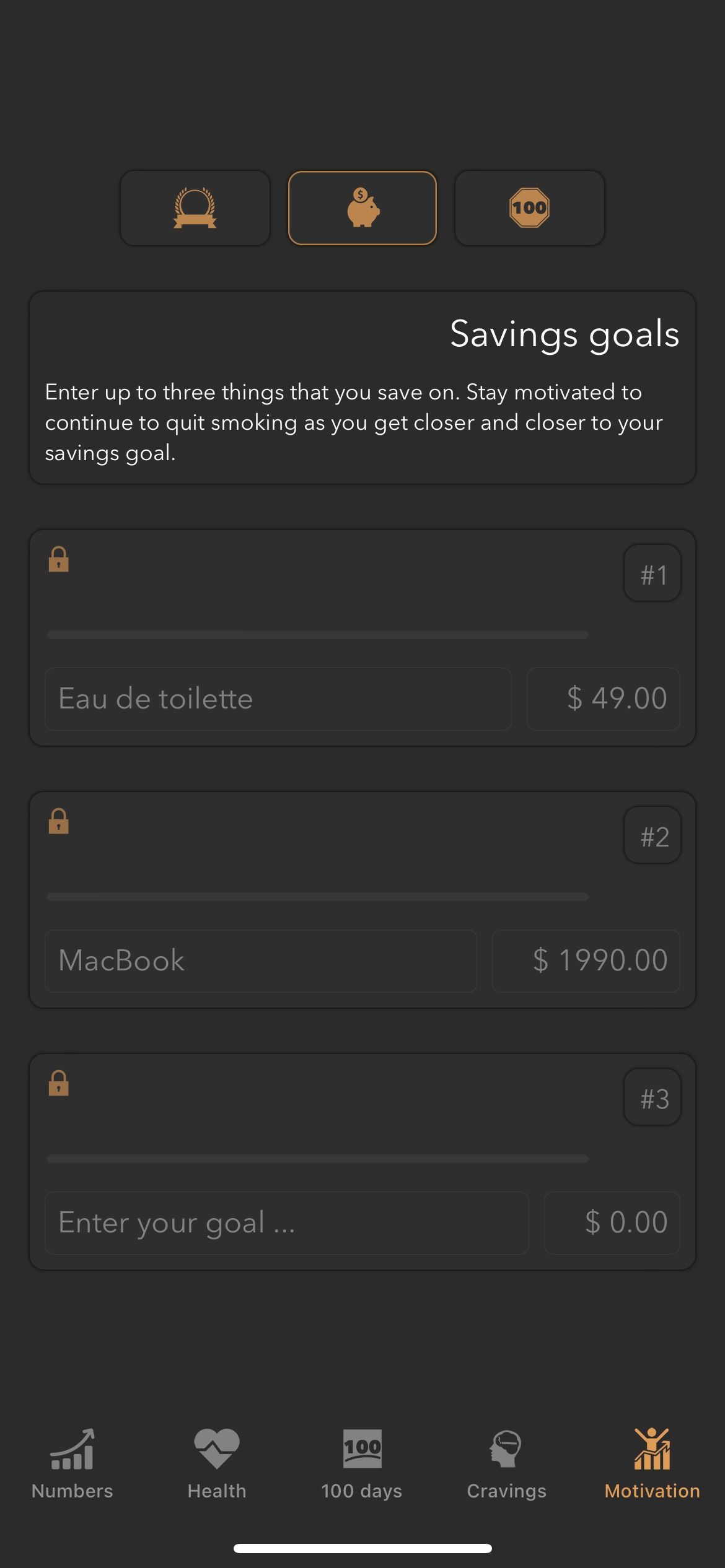This screenshot has width=725, height=1568.
Task: Edit the Eau de toilette goal name
Action: pyautogui.click(x=278, y=699)
